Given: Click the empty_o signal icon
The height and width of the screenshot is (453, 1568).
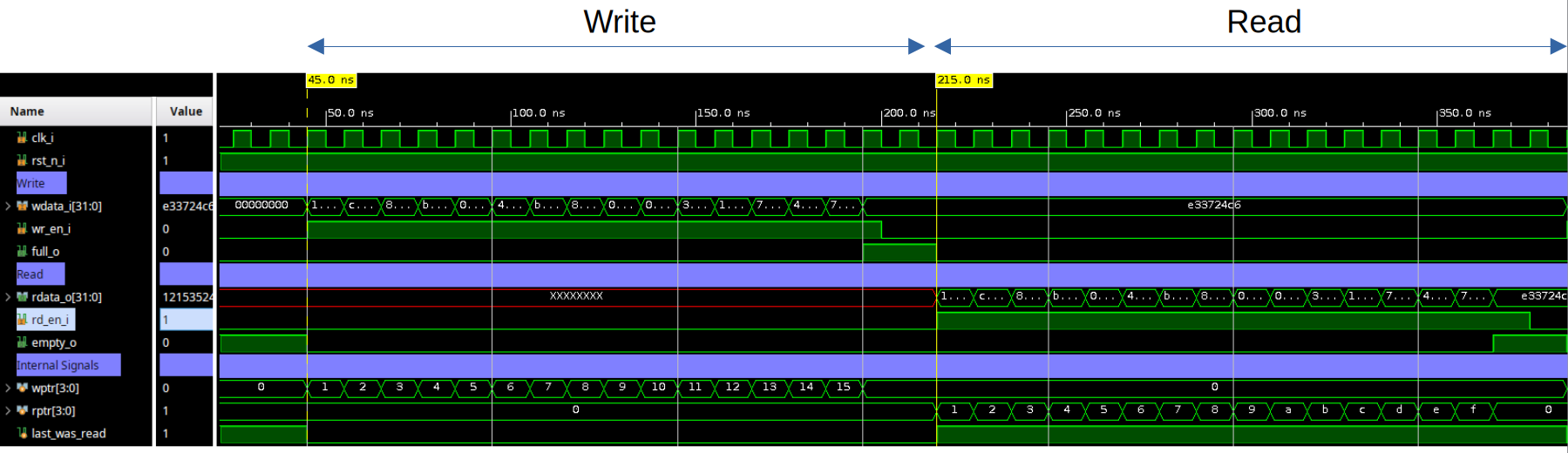Looking at the screenshot, I should (x=22, y=342).
